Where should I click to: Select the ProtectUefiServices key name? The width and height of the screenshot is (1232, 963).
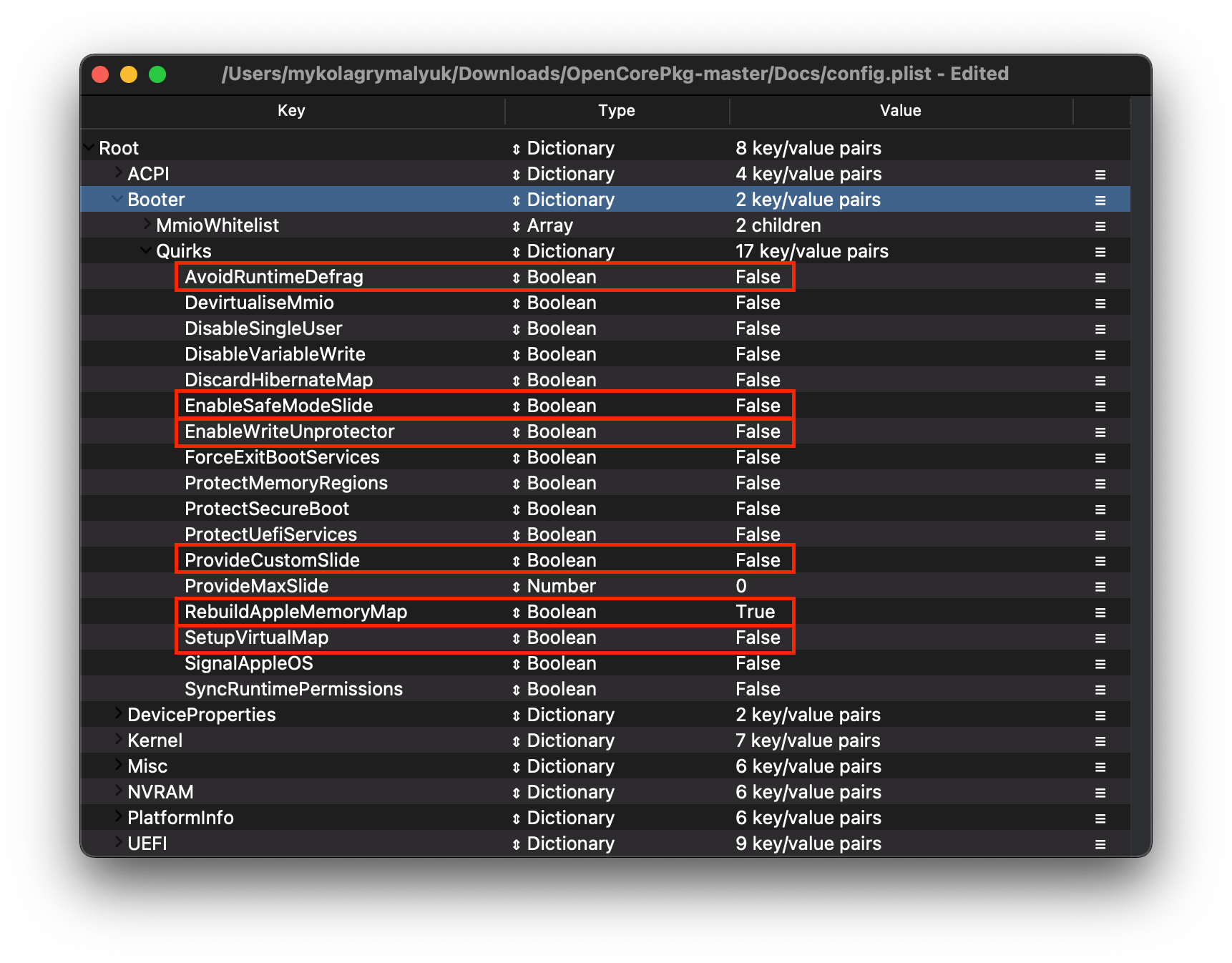tap(270, 535)
